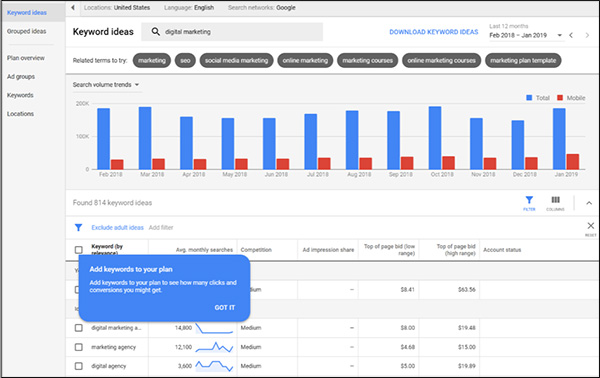Screen dimensions: 600x378
Task: Click the Account status column header
Action: [x=502, y=250]
